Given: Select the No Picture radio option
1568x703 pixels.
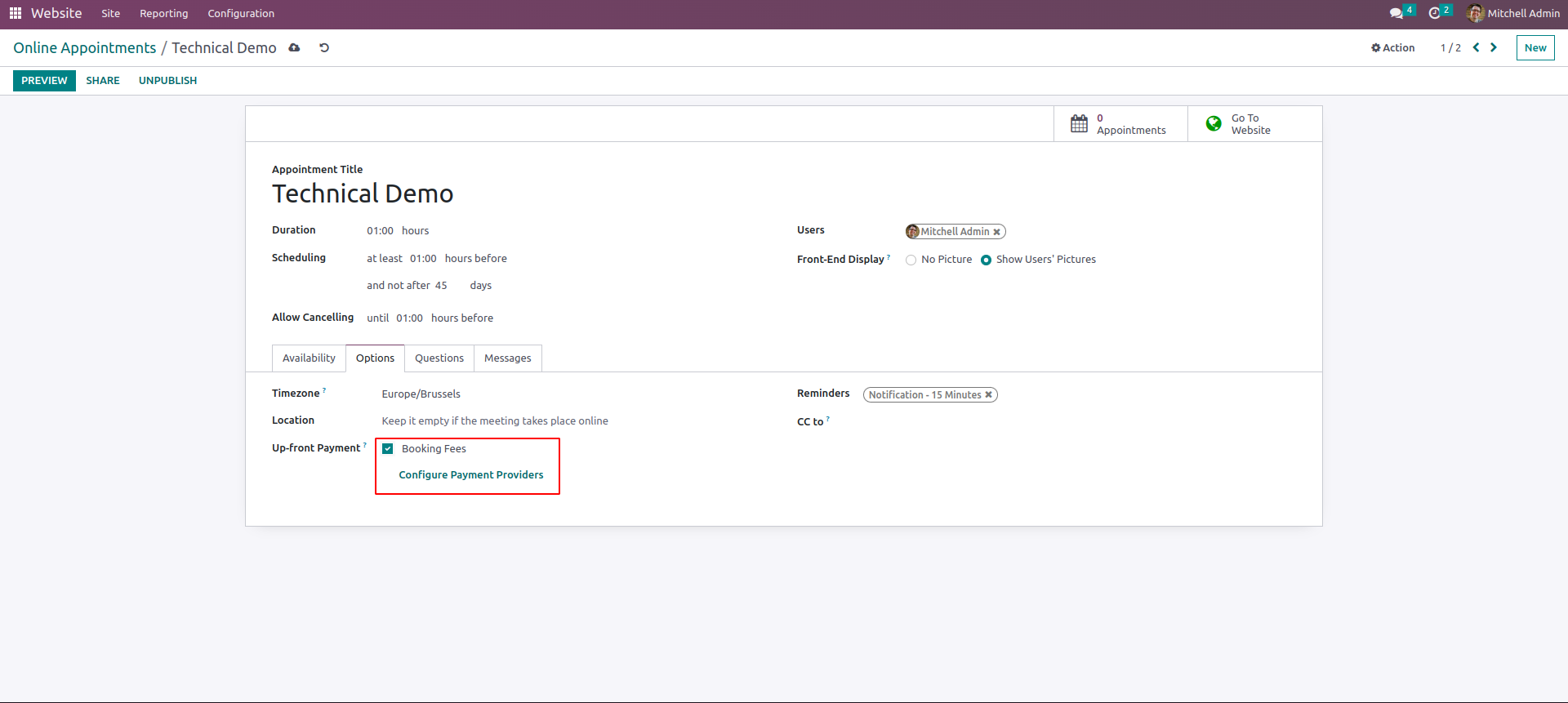Looking at the screenshot, I should click(x=911, y=260).
